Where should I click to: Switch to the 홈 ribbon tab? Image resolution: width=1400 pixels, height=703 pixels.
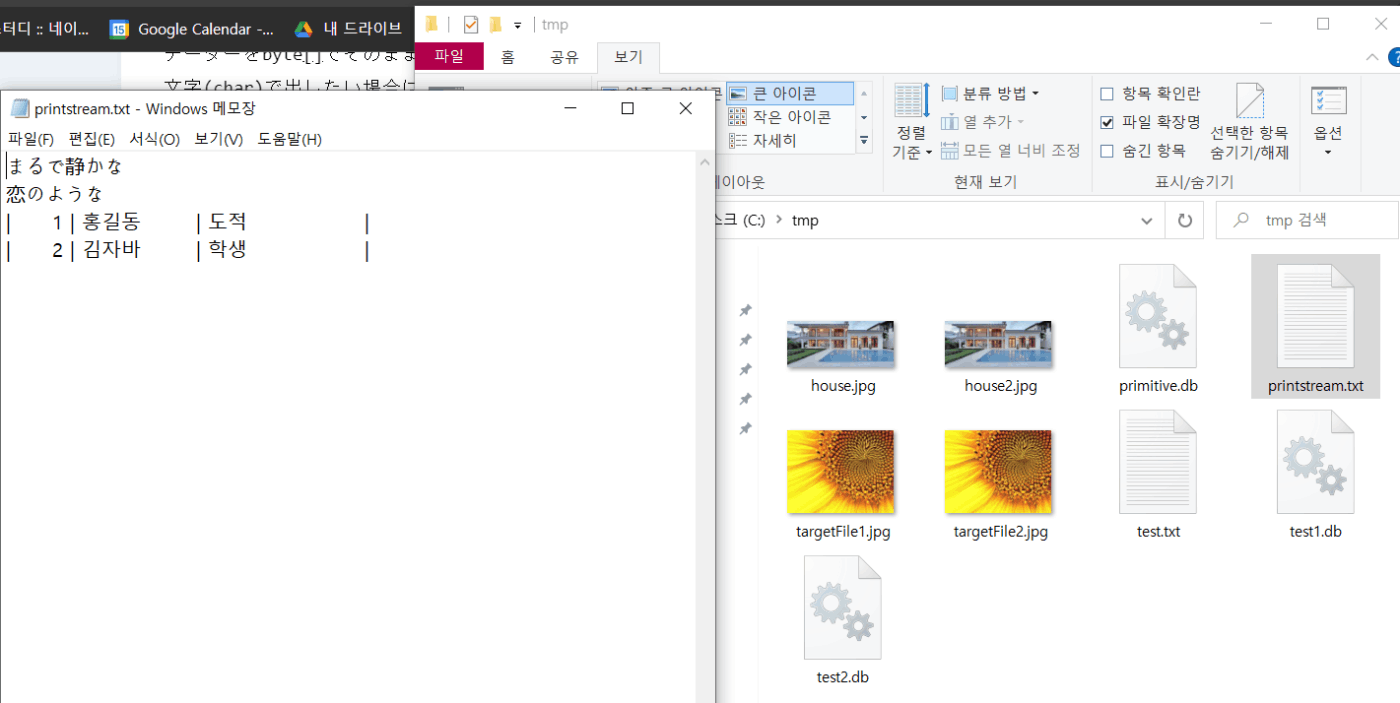coord(508,57)
